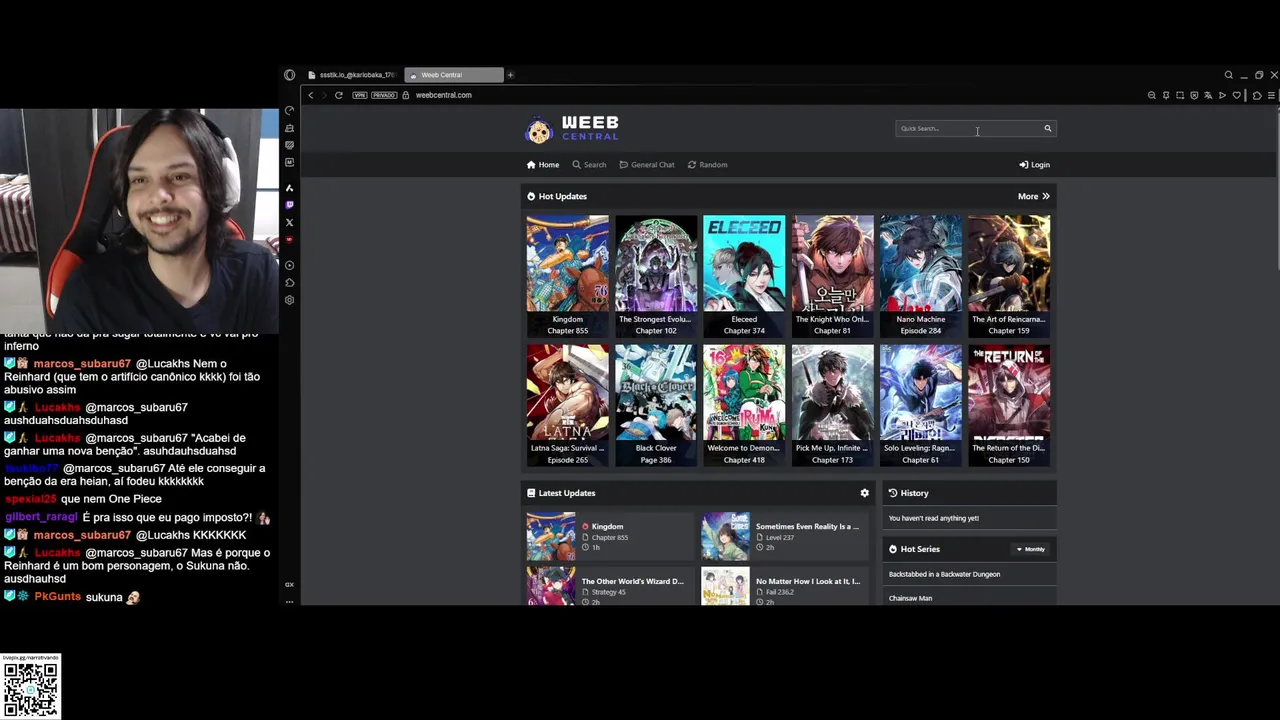Open the Random nav item
The image size is (1280, 720).
[707, 165]
